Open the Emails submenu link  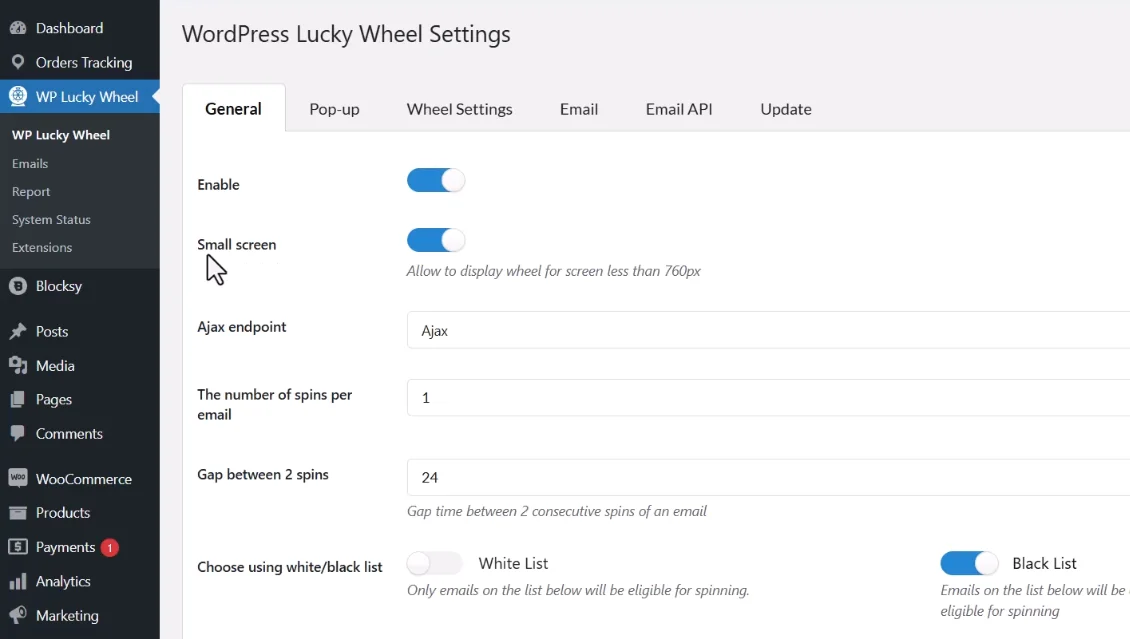point(30,164)
